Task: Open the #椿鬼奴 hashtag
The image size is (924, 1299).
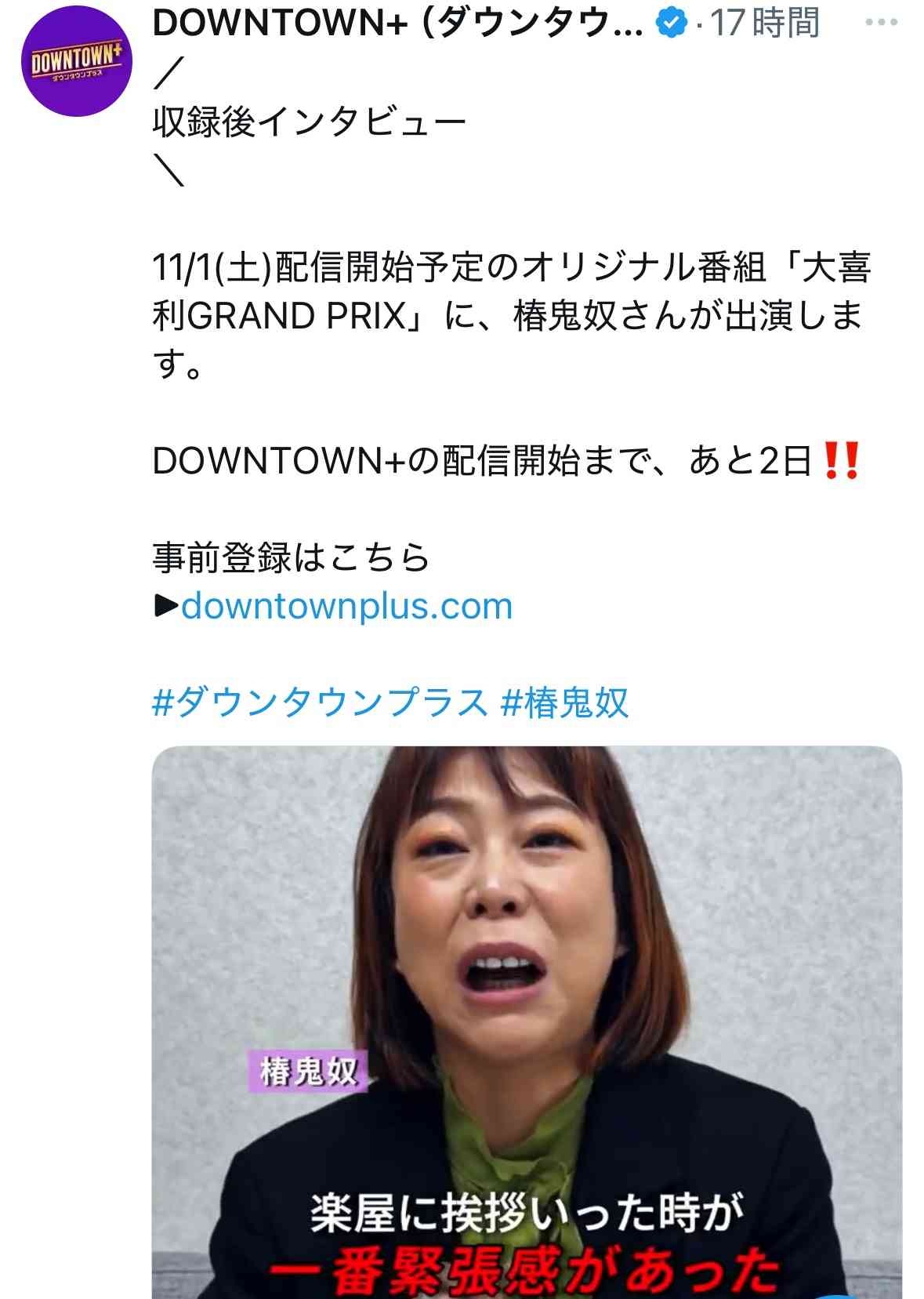Action: (564, 702)
